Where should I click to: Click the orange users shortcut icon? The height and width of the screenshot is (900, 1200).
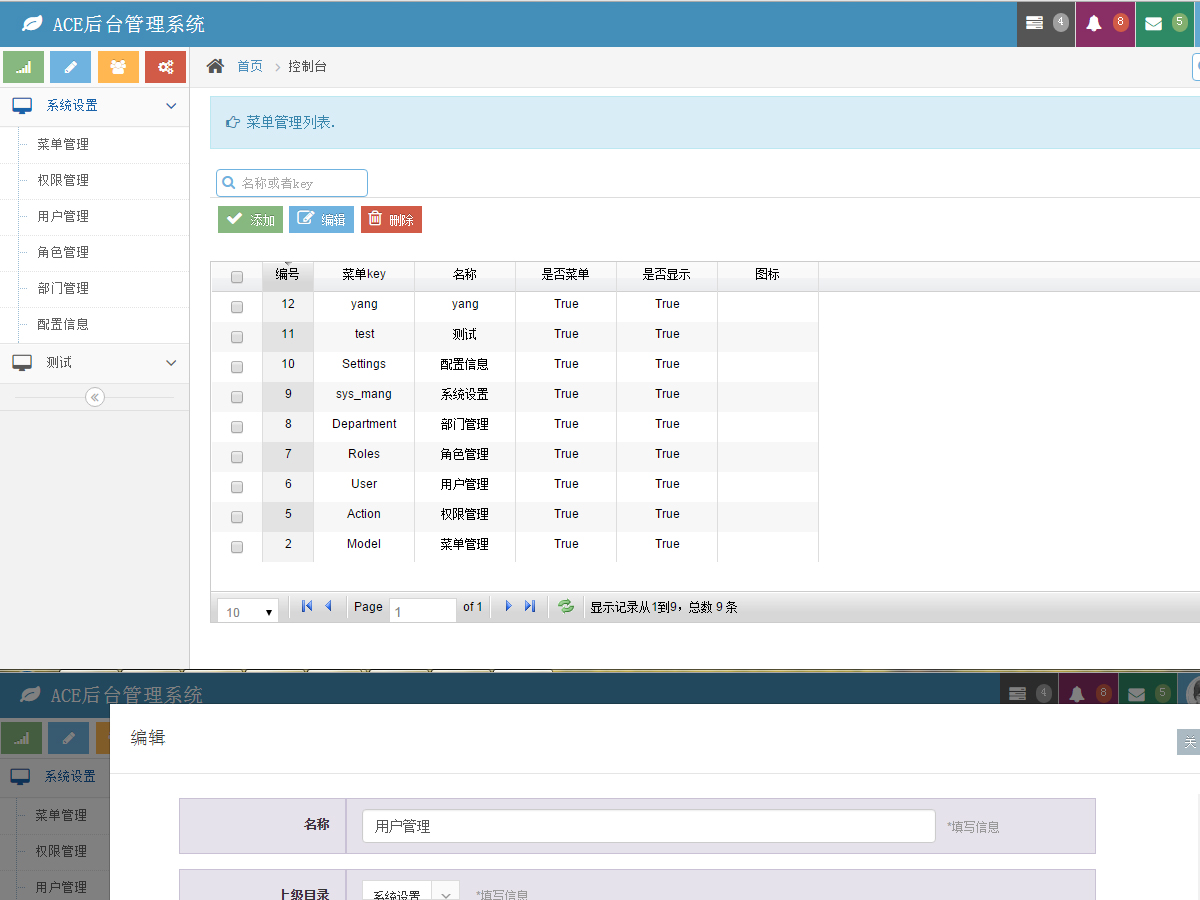(118, 67)
